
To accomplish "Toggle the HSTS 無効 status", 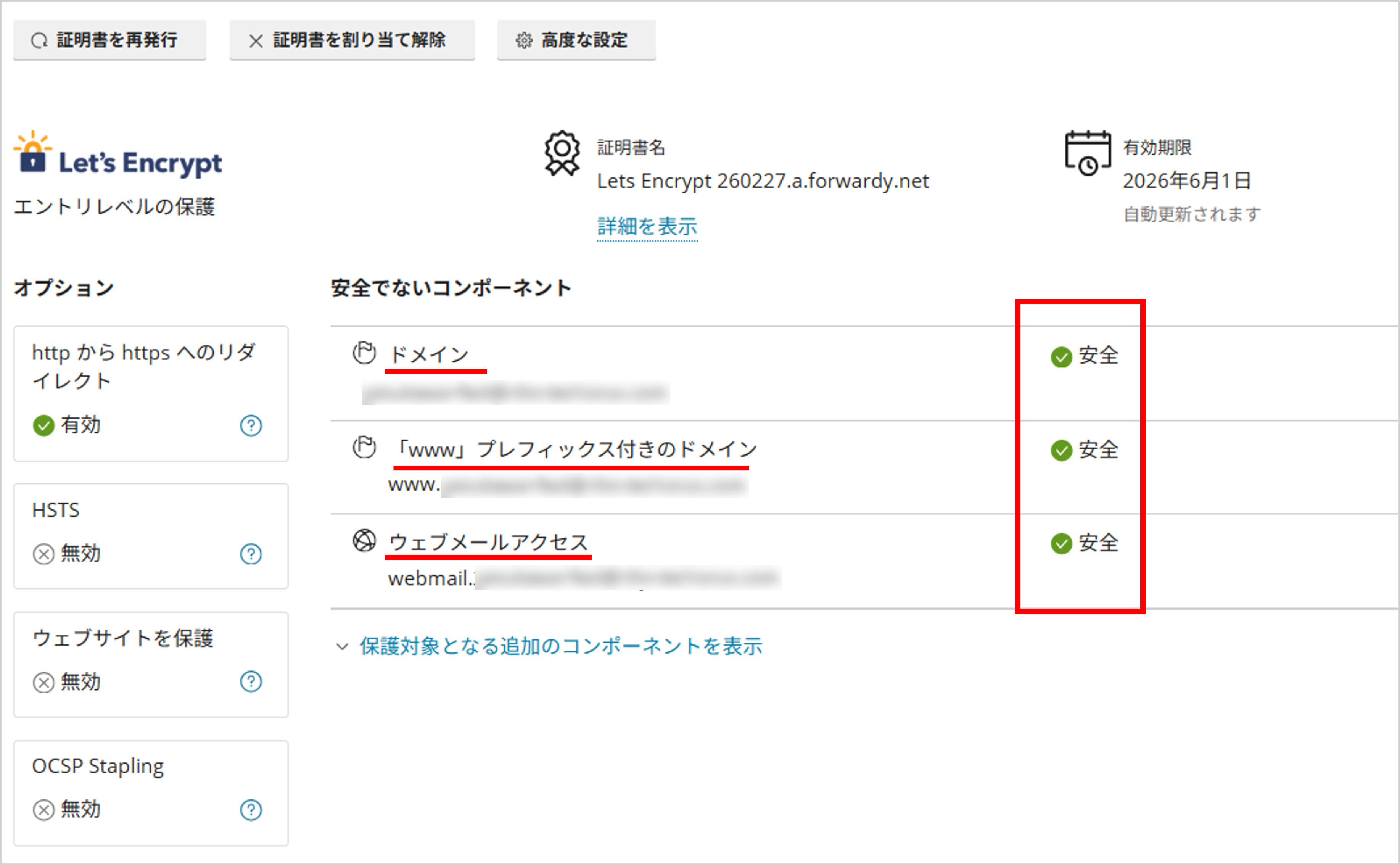I will click(66, 553).
